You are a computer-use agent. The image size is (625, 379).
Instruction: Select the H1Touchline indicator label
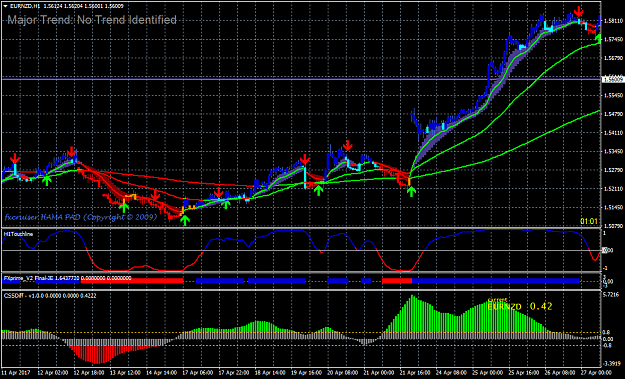[18, 234]
